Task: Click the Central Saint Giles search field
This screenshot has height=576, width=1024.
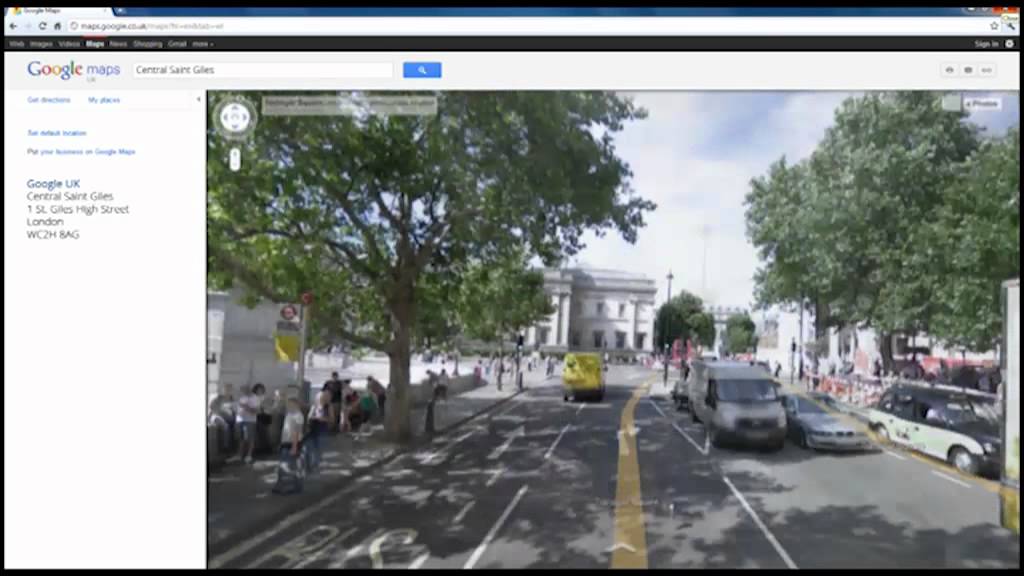Action: (263, 70)
